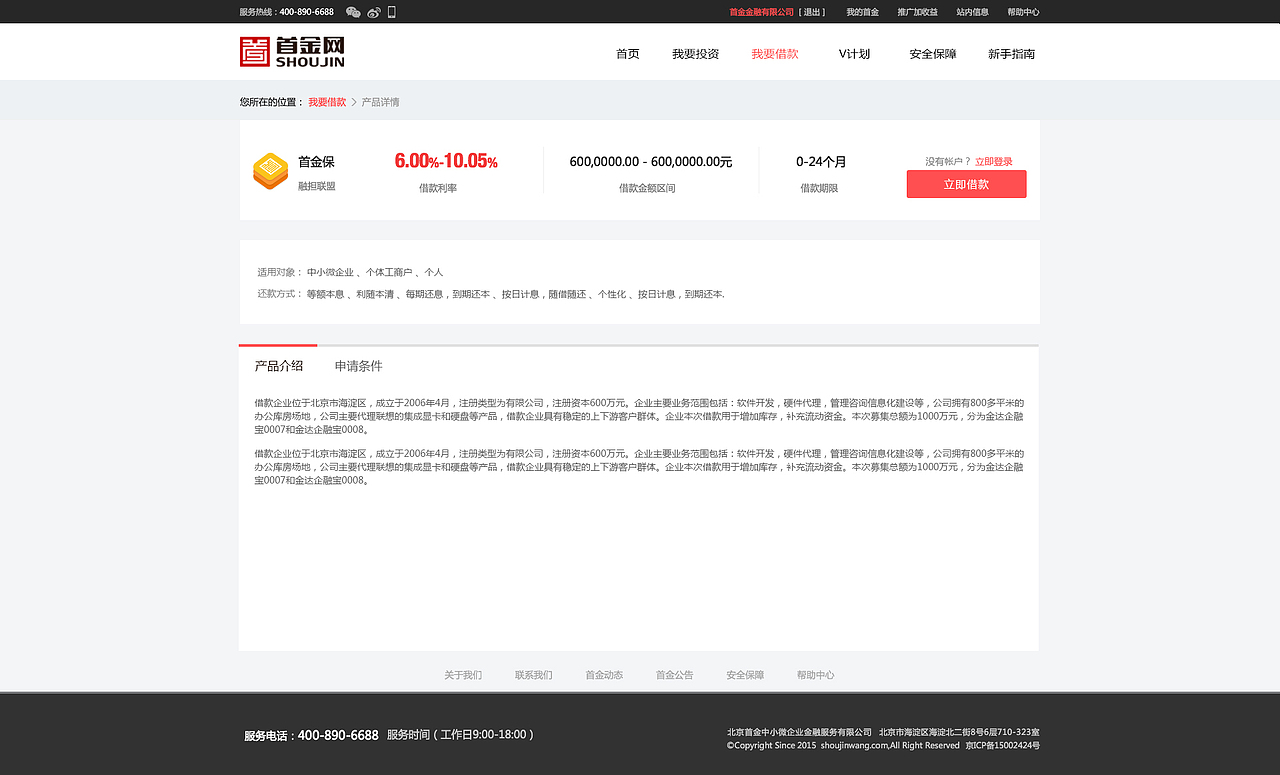Screen dimensions: 1280x775
Task: Click the 6.00%-10.05% interest rate
Action: (x=446, y=161)
